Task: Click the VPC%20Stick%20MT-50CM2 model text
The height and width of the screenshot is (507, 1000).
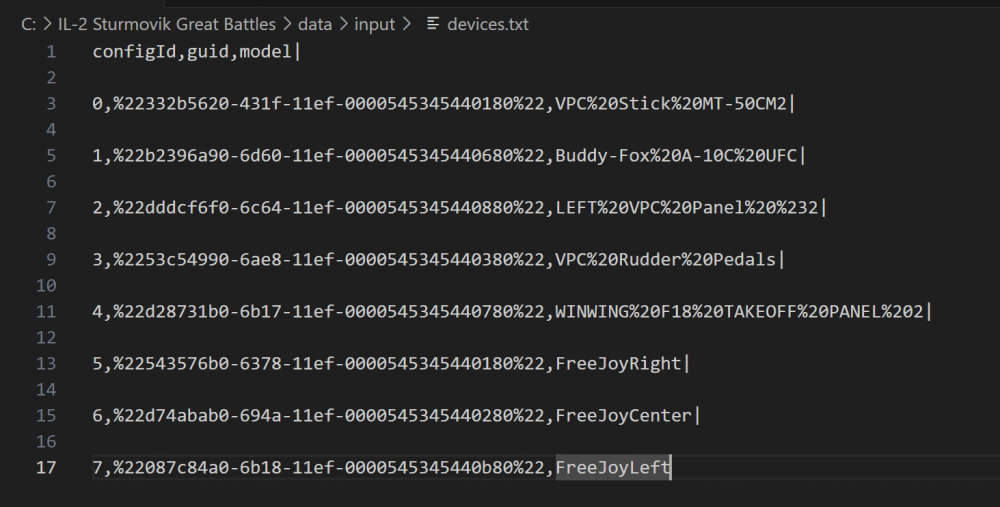Action: click(671, 103)
